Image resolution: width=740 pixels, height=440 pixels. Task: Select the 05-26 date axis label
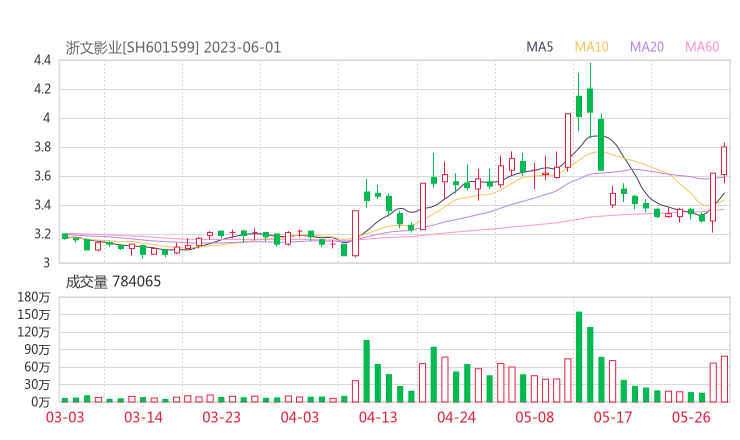[691, 417]
